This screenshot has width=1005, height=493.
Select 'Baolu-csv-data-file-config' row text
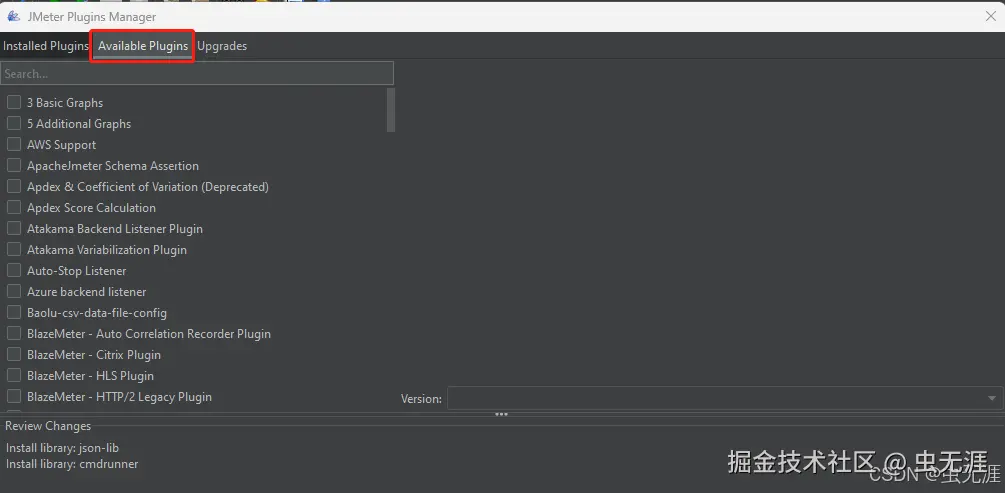(x=97, y=313)
